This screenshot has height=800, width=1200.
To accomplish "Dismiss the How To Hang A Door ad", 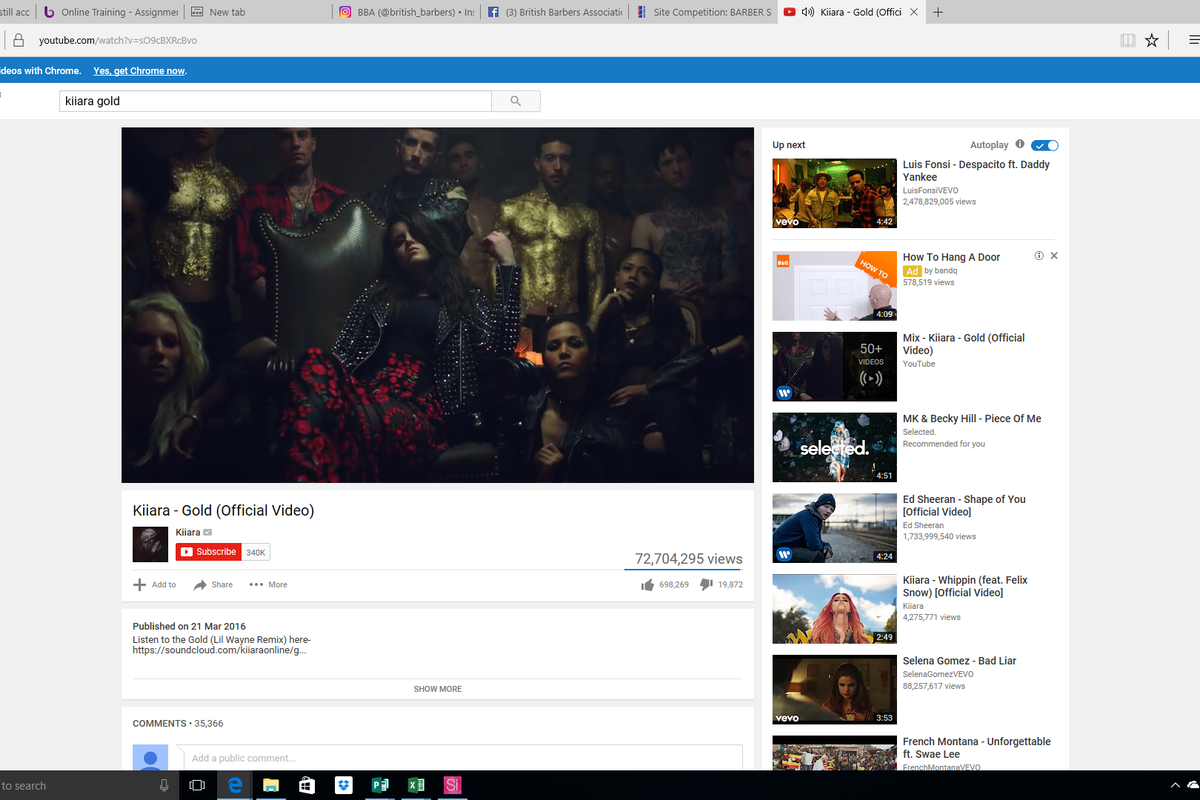I will tap(1054, 256).
